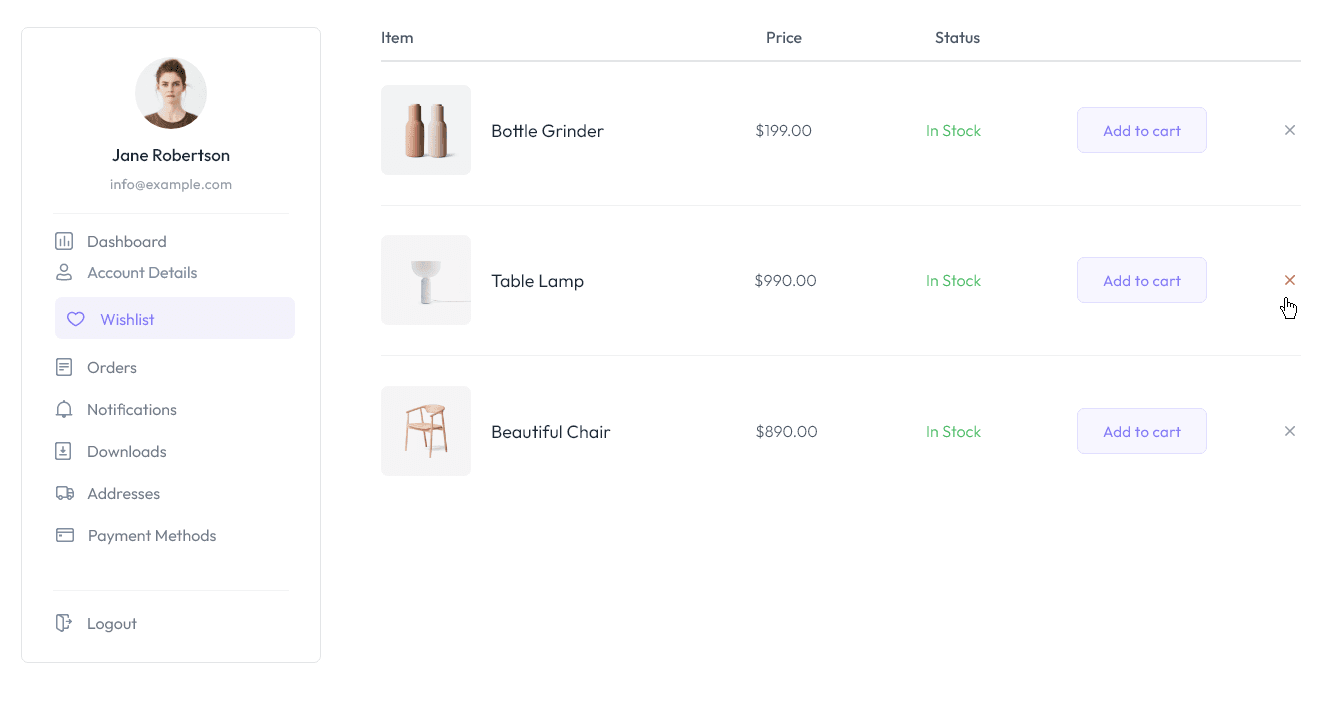Image resolution: width=1320 pixels, height=720 pixels.
Task: Remove Table Lamp from wishlist
Action: (1290, 280)
